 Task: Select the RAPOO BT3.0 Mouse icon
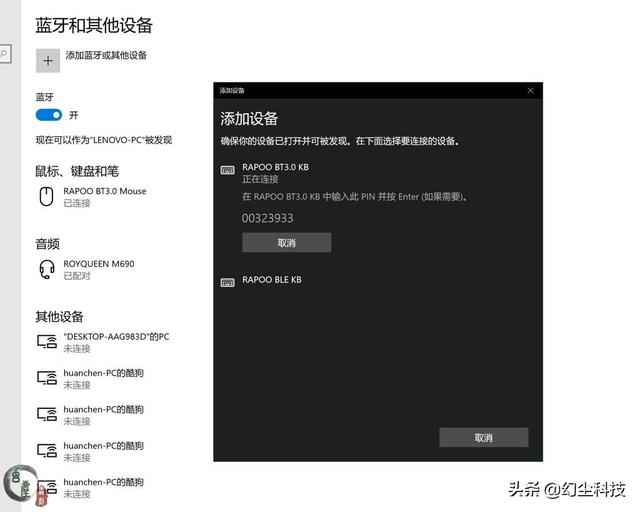(46, 196)
